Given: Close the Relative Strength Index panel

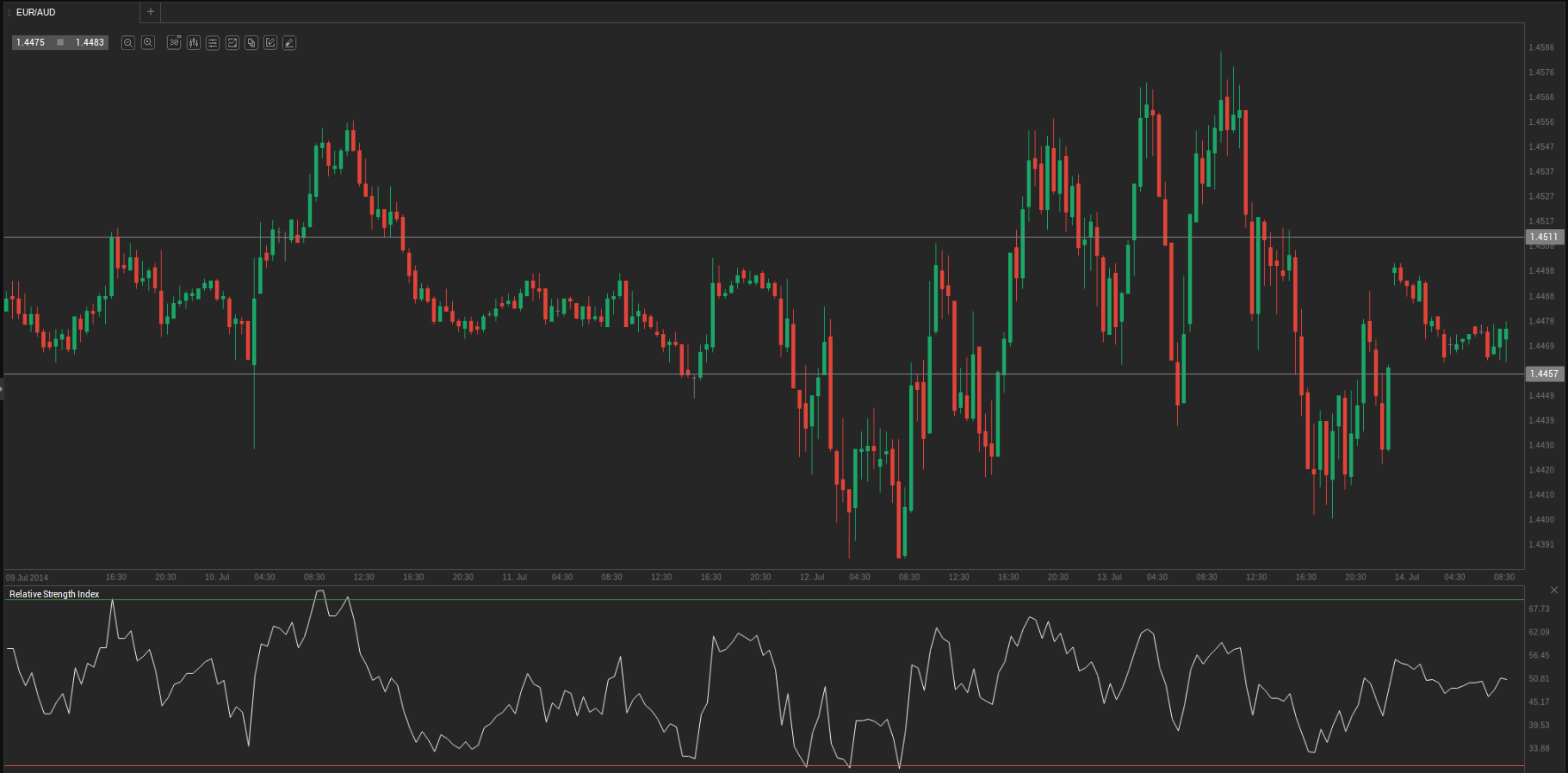Looking at the screenshot, I should (x=1554, y=590).
